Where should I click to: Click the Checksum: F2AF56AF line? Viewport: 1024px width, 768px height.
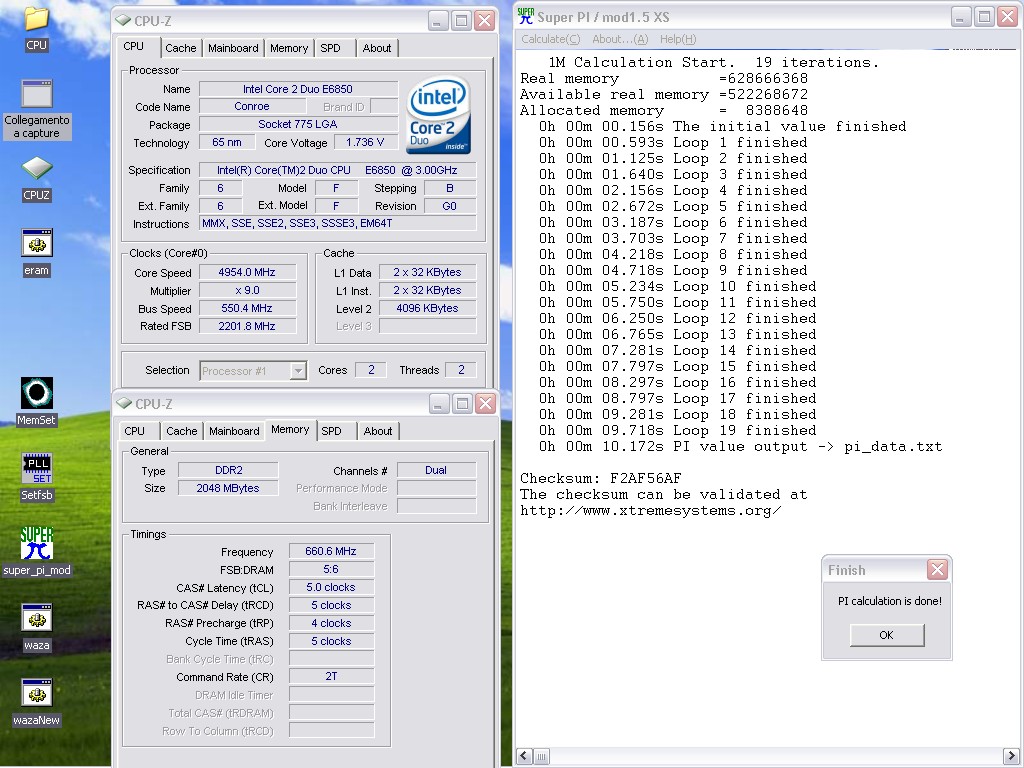[600, 479]
